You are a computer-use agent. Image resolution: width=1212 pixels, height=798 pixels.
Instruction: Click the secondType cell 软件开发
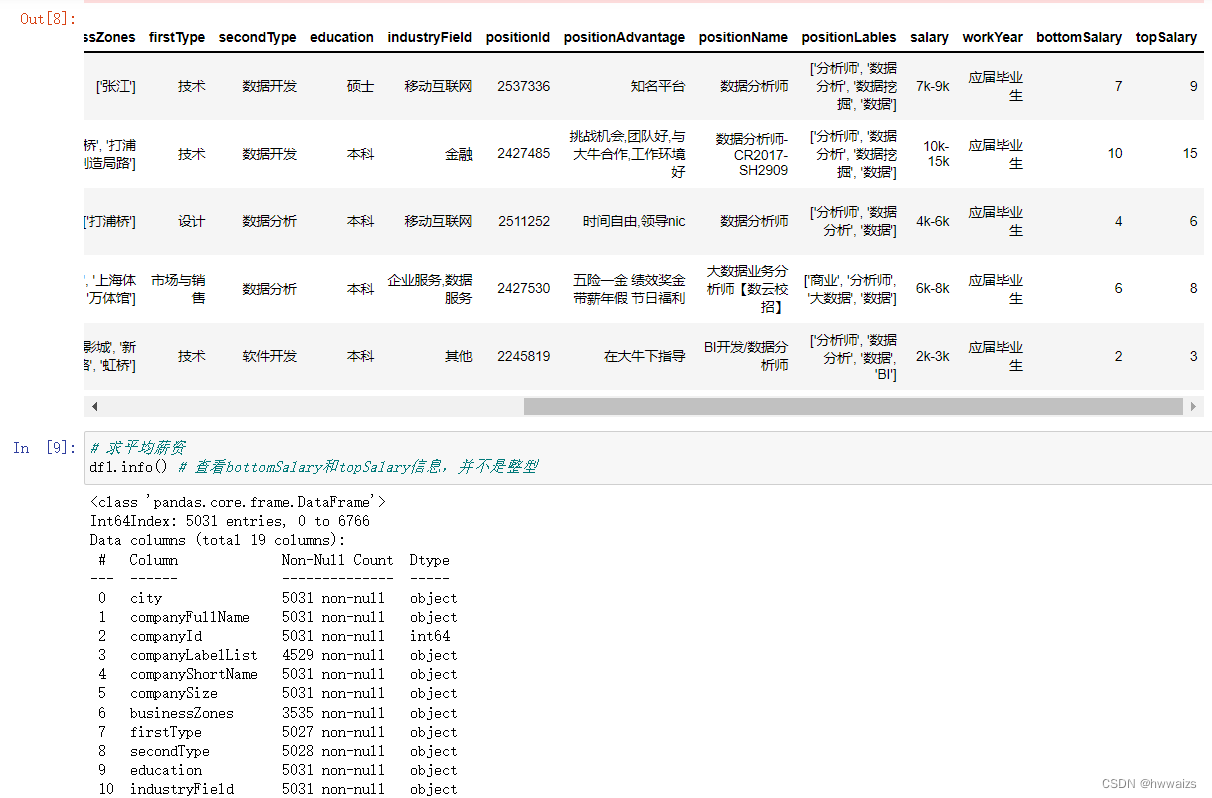click(x=270, y=356)
